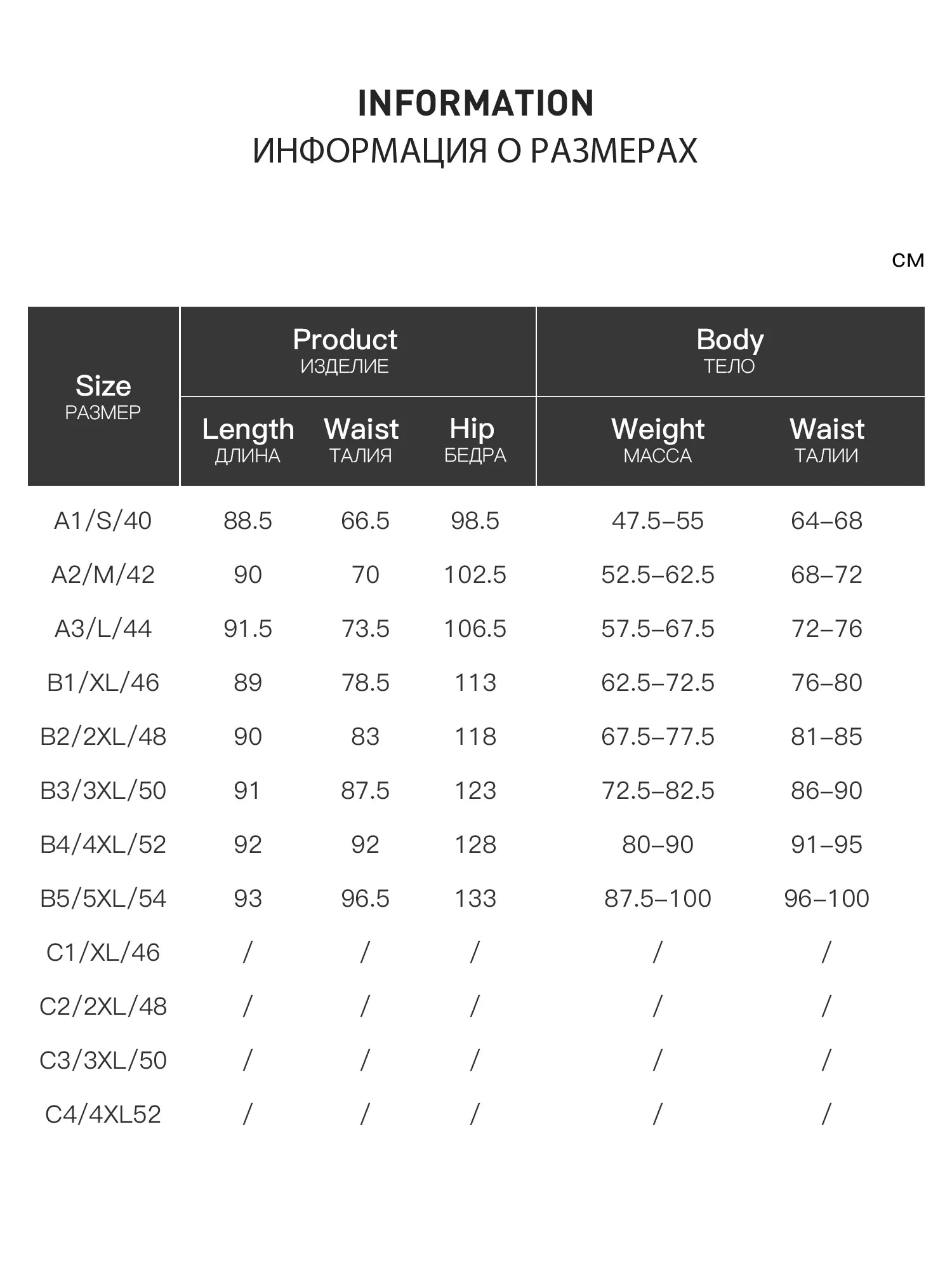Image resolution: width=952 pixels, height=1270 pixels.
Task: Click the см unit label
Action: coord(908,260)
